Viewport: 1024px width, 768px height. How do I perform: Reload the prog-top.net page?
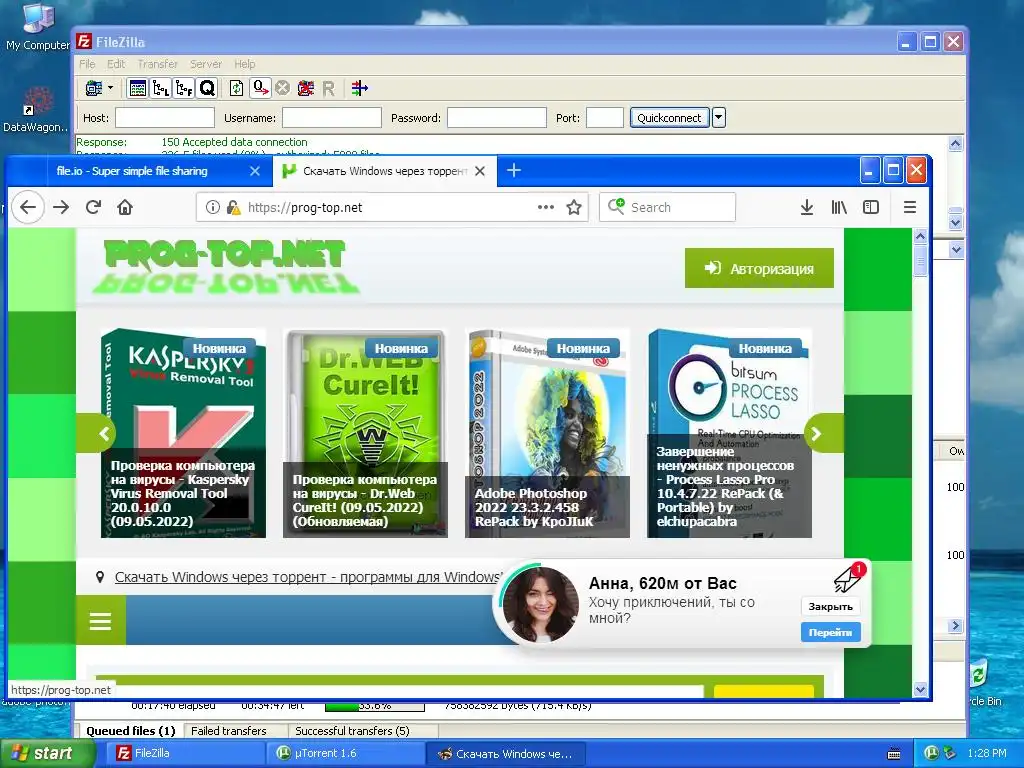click(x=93, y=208)
